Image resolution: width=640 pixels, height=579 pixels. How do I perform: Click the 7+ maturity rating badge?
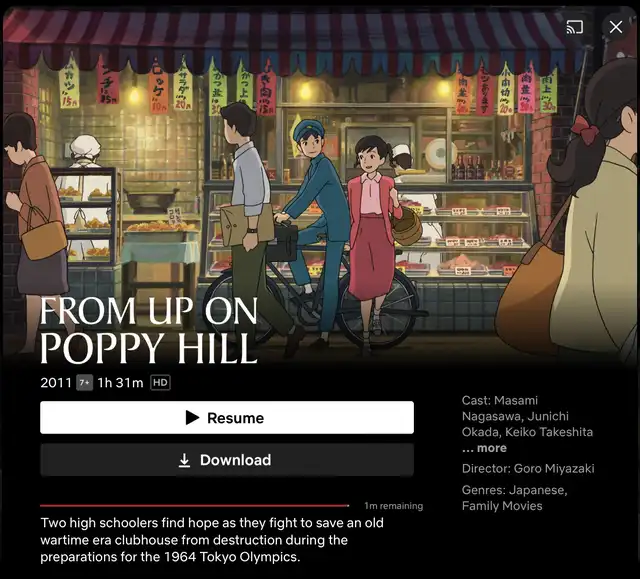click(x=84, y=383)
